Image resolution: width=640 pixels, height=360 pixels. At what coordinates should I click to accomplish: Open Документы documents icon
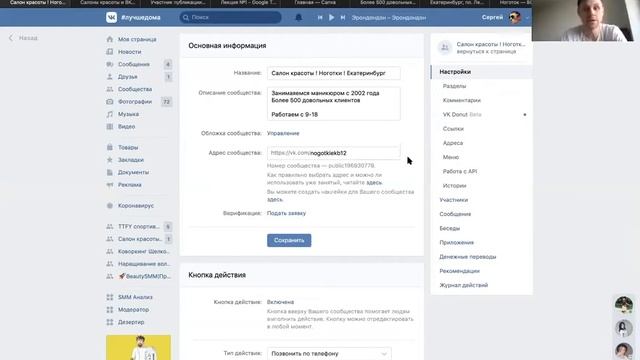pos(110,172)
